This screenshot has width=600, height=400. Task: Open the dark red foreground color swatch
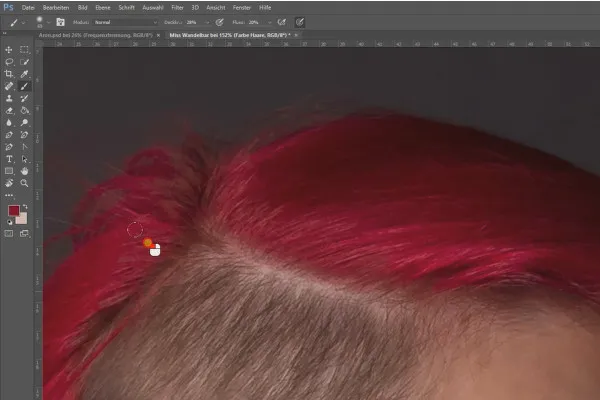click(13, 211)
